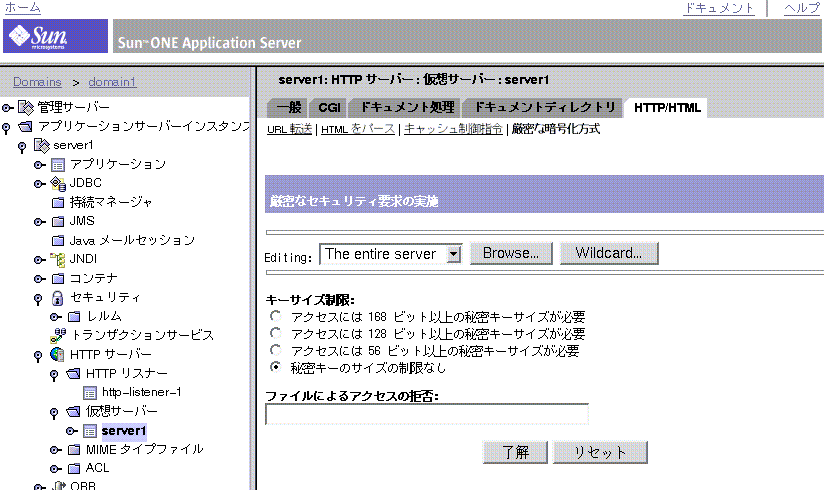Click the Sun Microsystems logo
This screenshot has height=490, width=824.
point(55,36)
